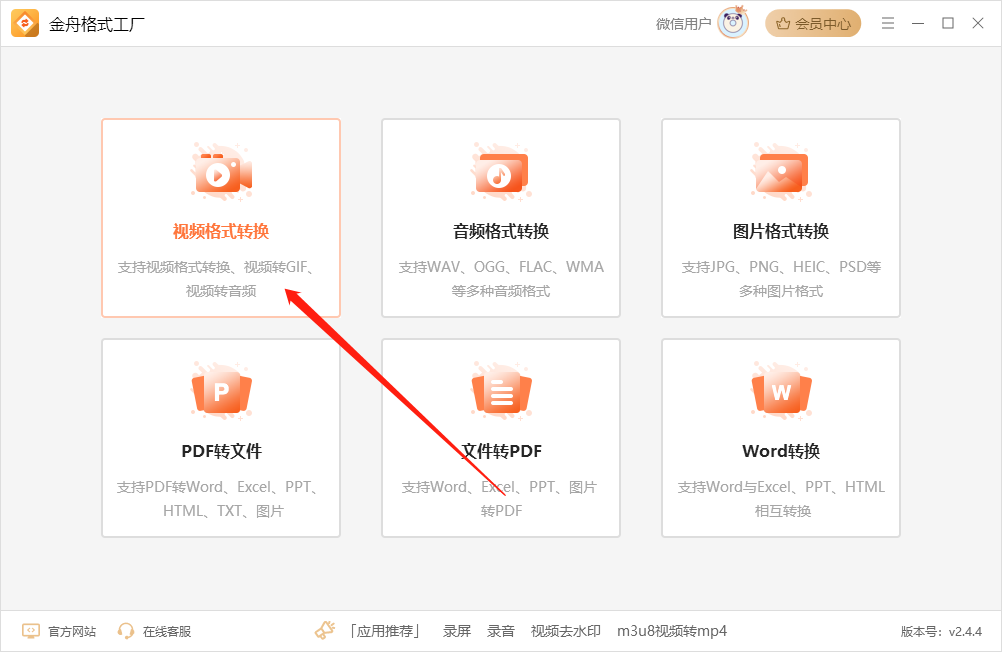Open the 会员中心 membership button

click(813, 24)
